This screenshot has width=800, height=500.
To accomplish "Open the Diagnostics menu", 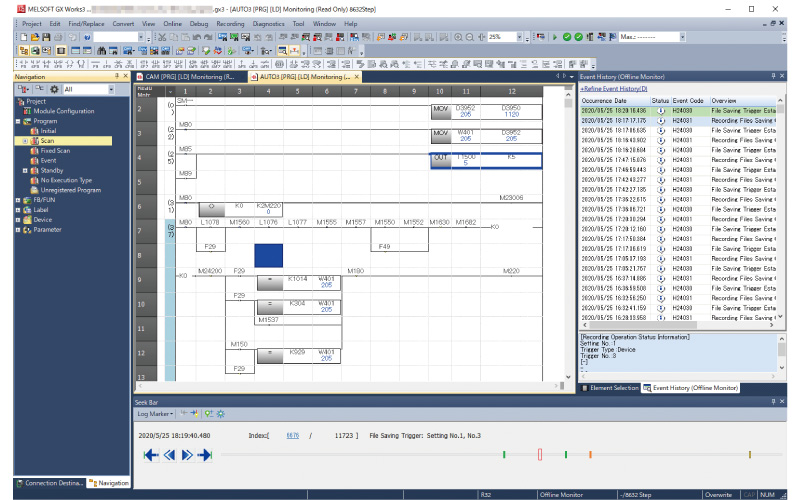I will [x=268, y=23].
